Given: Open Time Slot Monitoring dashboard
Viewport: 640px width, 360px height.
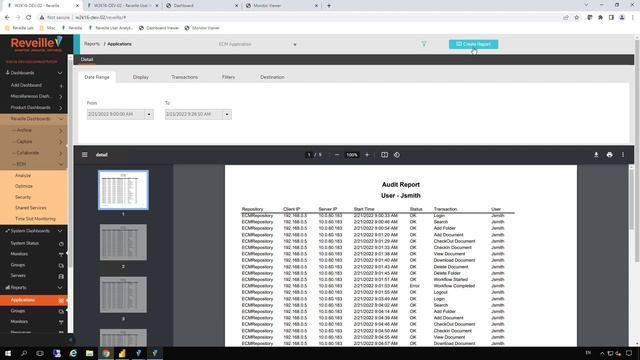Looking at the screenshot, I should pyautogui.click(x=35, y=219).
